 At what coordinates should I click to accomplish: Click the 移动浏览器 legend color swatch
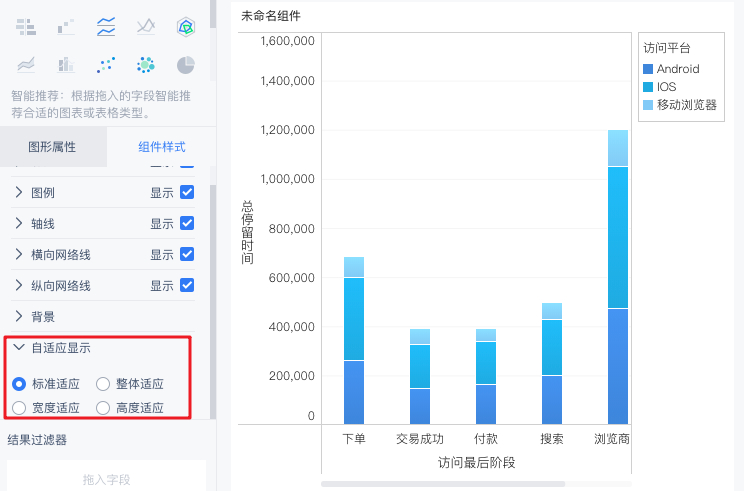coord(648,105)
